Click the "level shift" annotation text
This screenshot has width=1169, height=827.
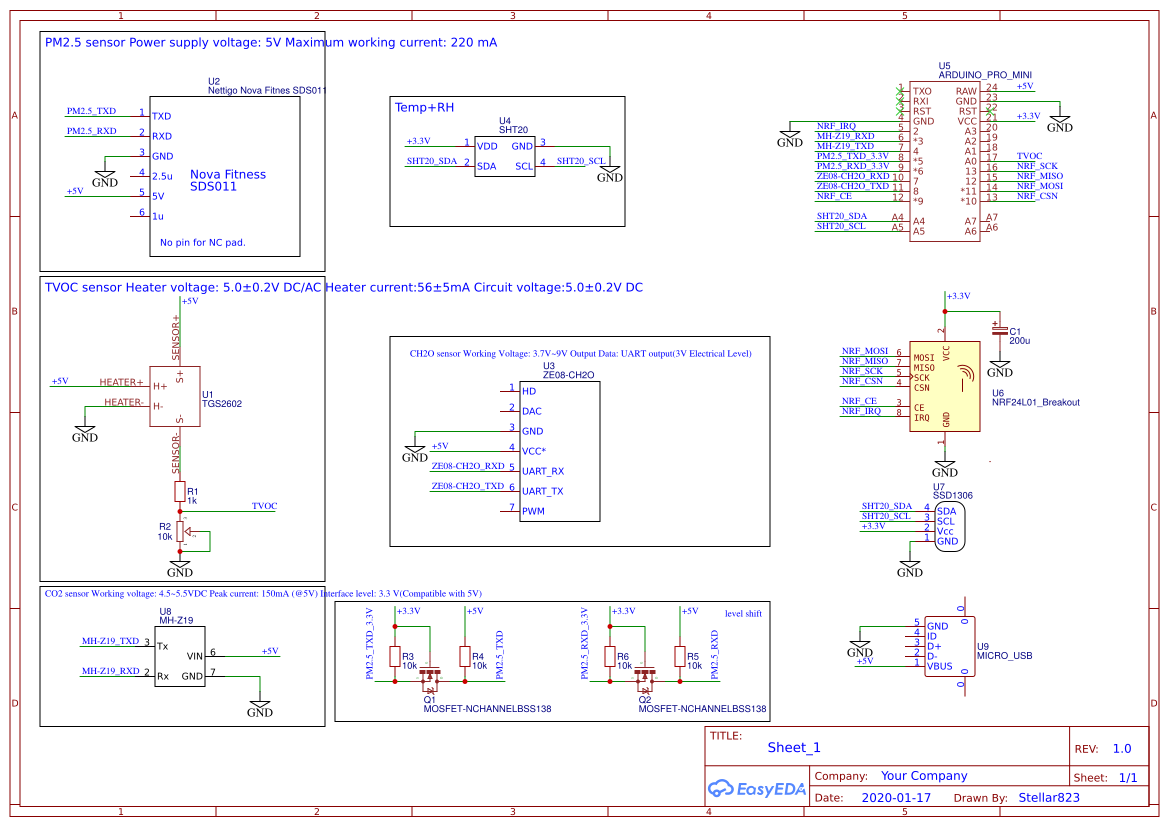(743, 614)
